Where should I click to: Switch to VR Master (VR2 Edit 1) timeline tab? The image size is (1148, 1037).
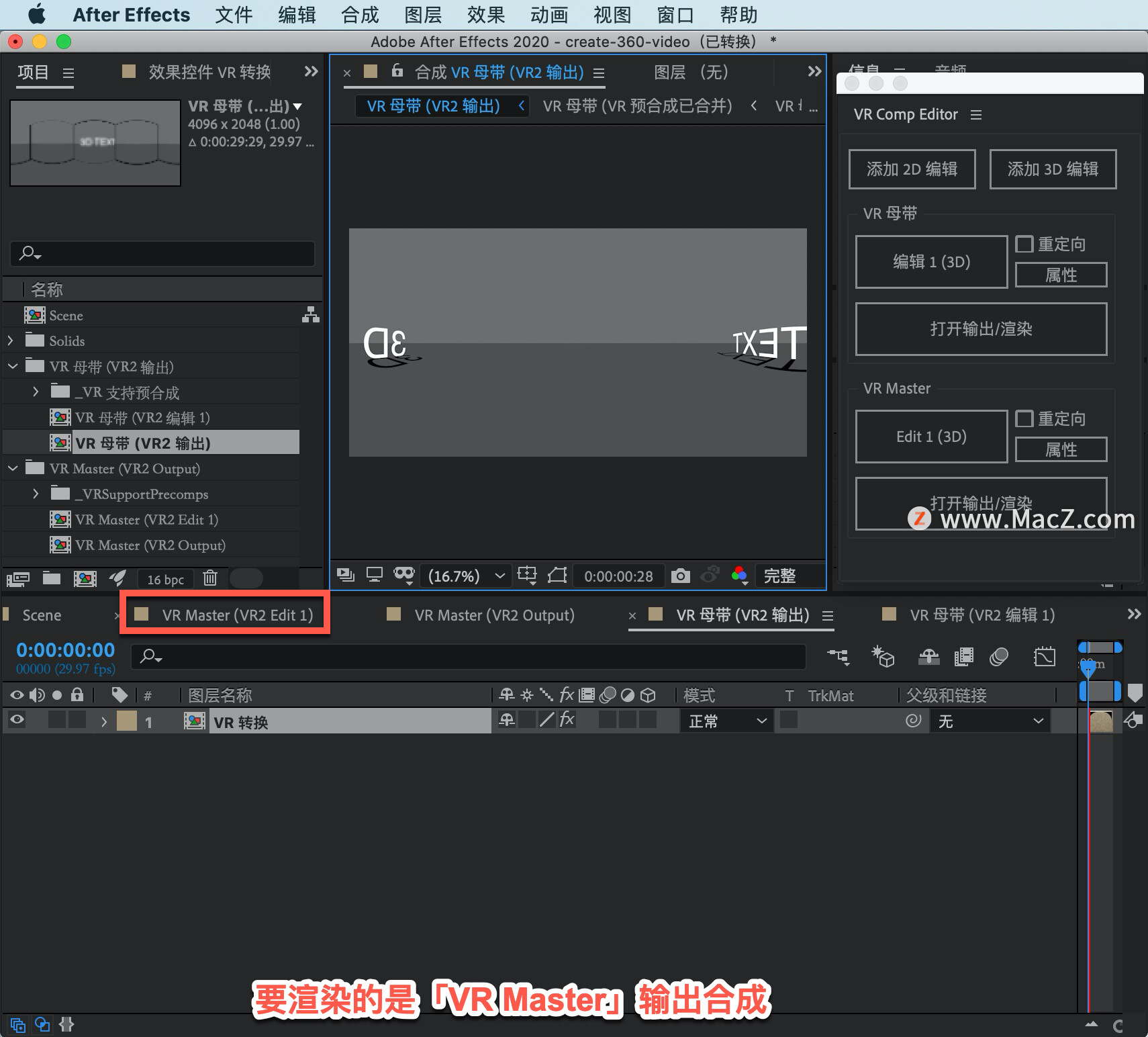(x=237, y=615)
